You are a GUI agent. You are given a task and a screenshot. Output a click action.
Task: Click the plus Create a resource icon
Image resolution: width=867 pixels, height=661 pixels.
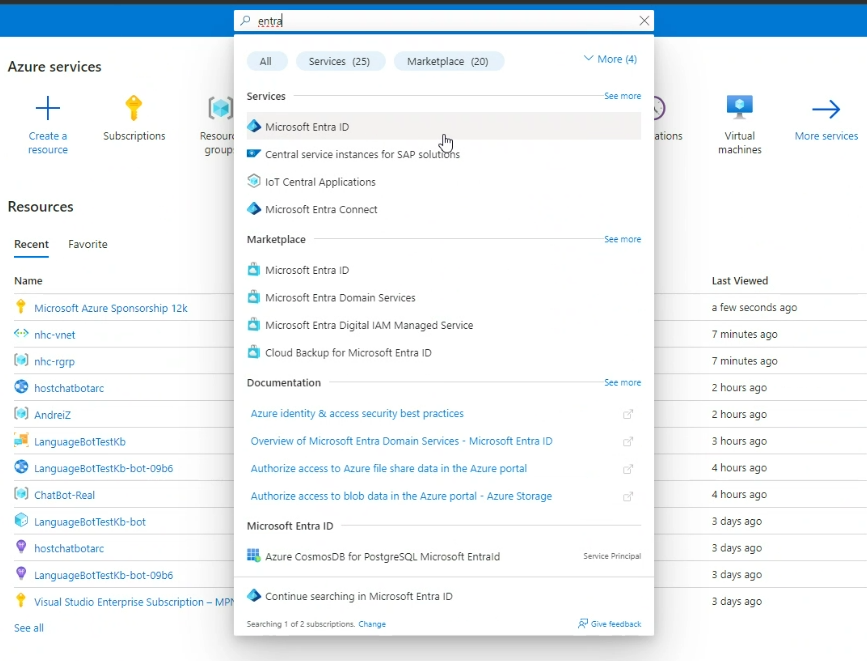point(48,108)
